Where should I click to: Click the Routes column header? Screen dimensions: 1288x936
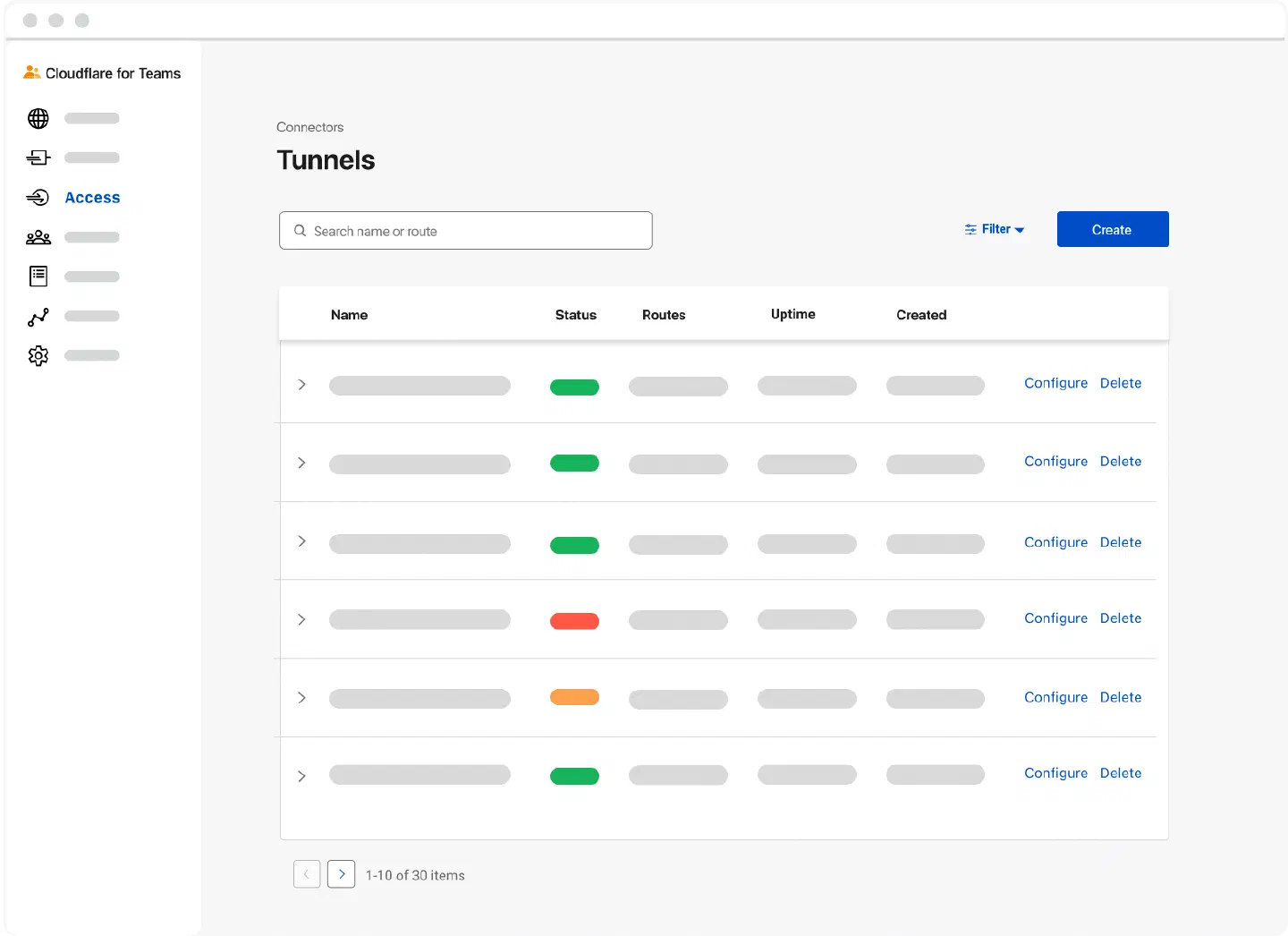[664, 315]
